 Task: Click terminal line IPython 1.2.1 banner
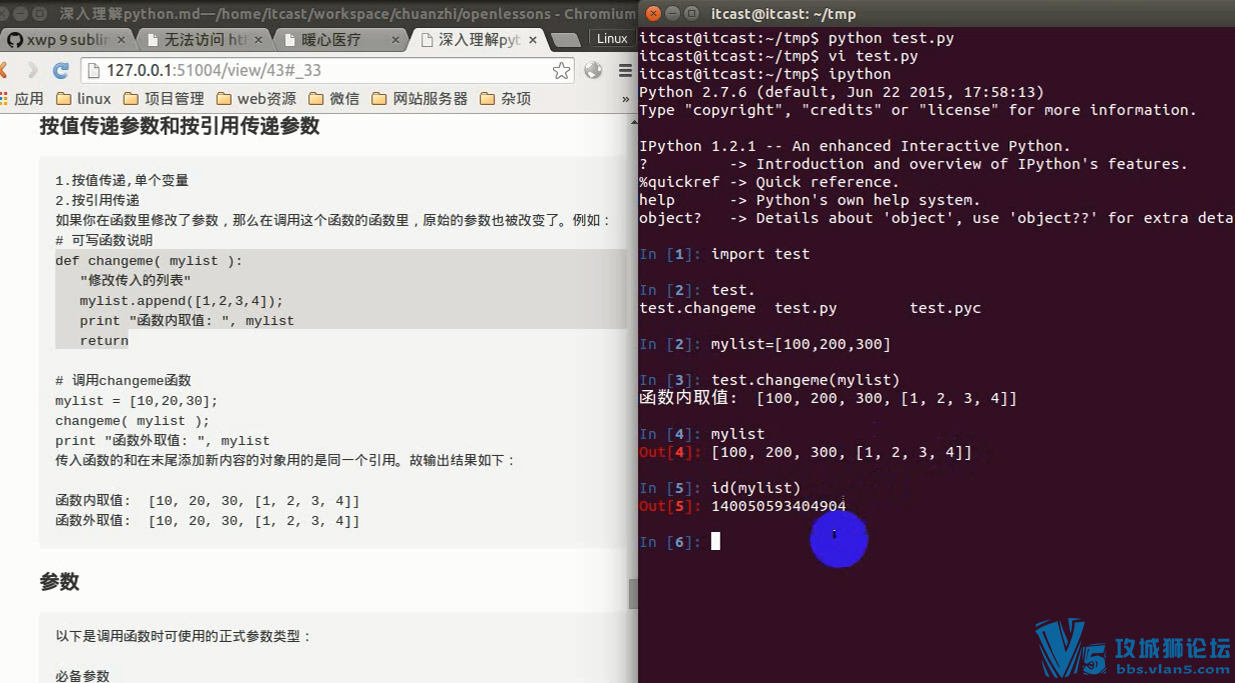click(x=855, y=146)
